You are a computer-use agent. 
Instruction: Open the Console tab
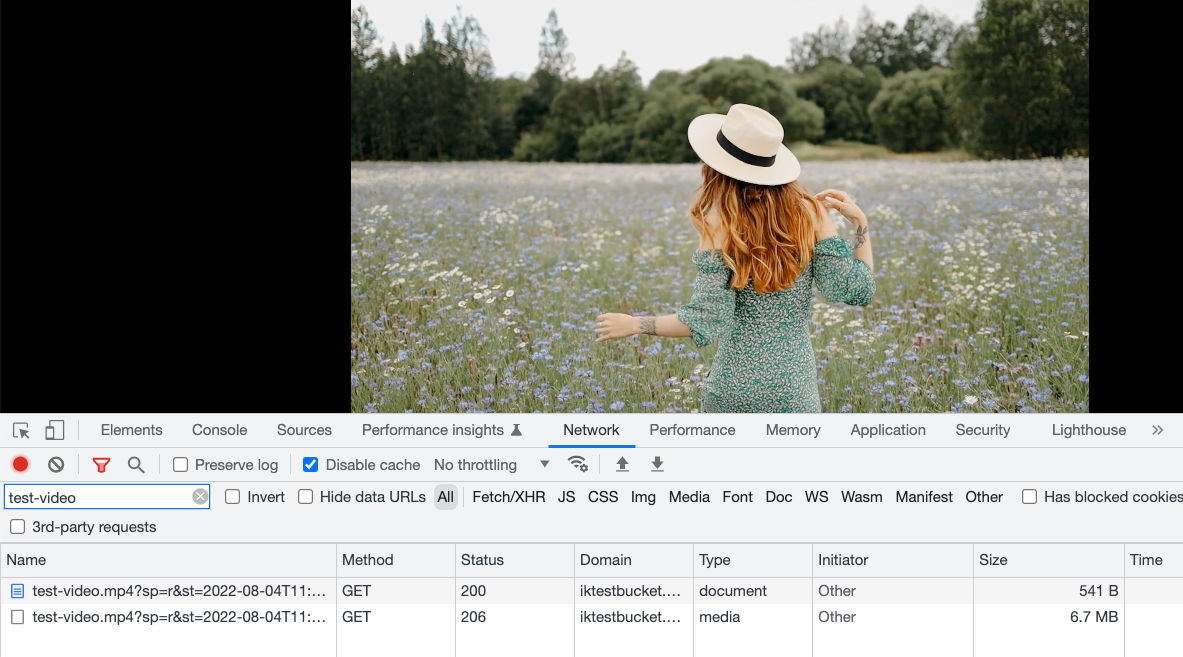[x=220, y=430]
